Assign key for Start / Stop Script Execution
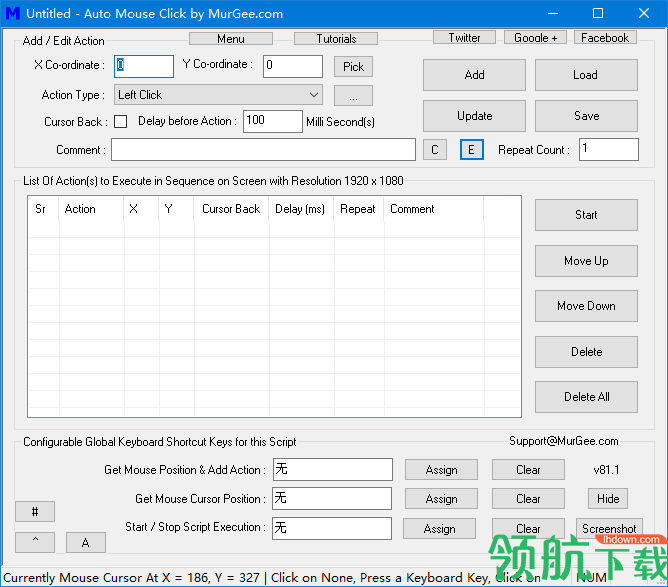668x587 pixels. pos(440,529)
